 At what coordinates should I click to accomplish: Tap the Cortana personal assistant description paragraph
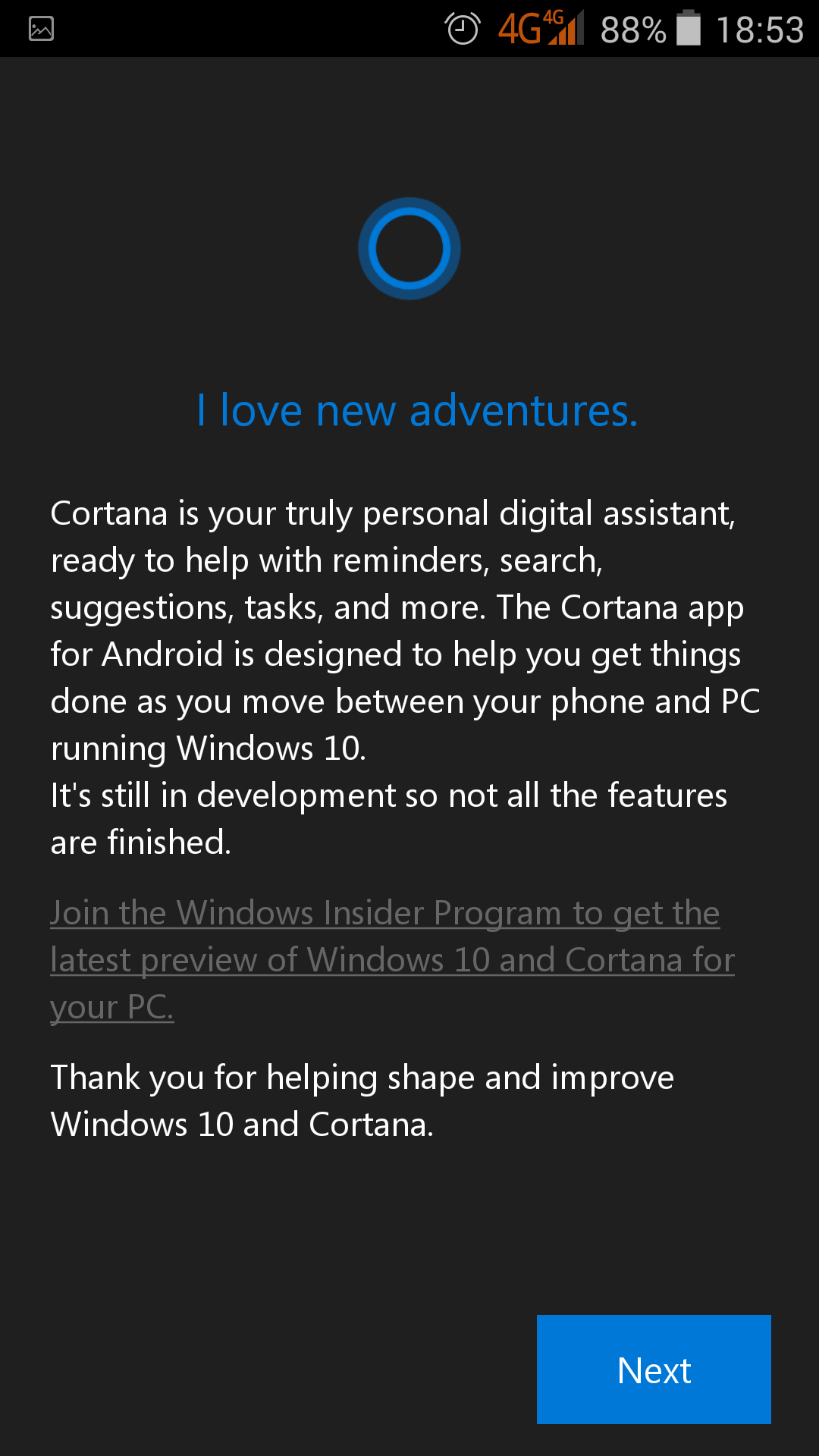click(x=405, y=631)
